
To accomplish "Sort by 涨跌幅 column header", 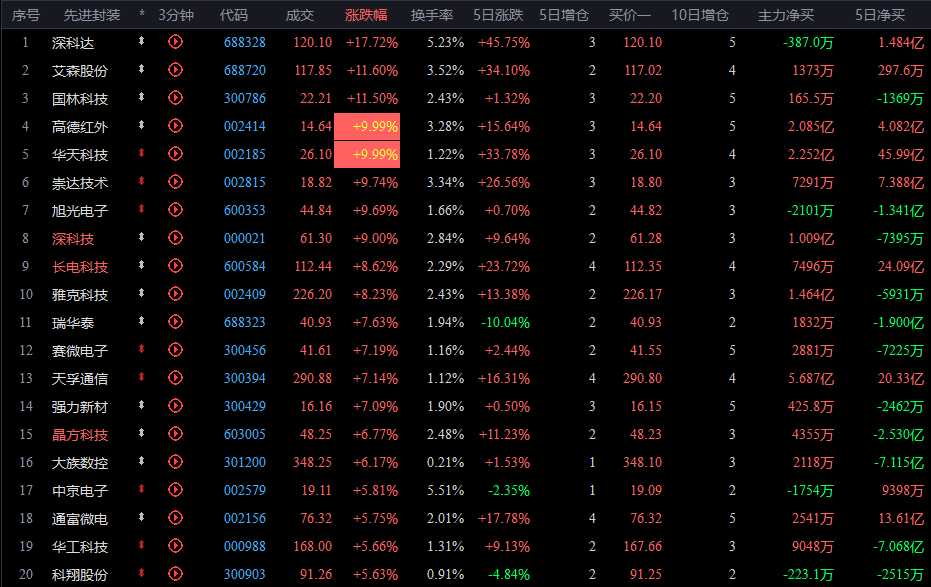I will coord(366,15).
